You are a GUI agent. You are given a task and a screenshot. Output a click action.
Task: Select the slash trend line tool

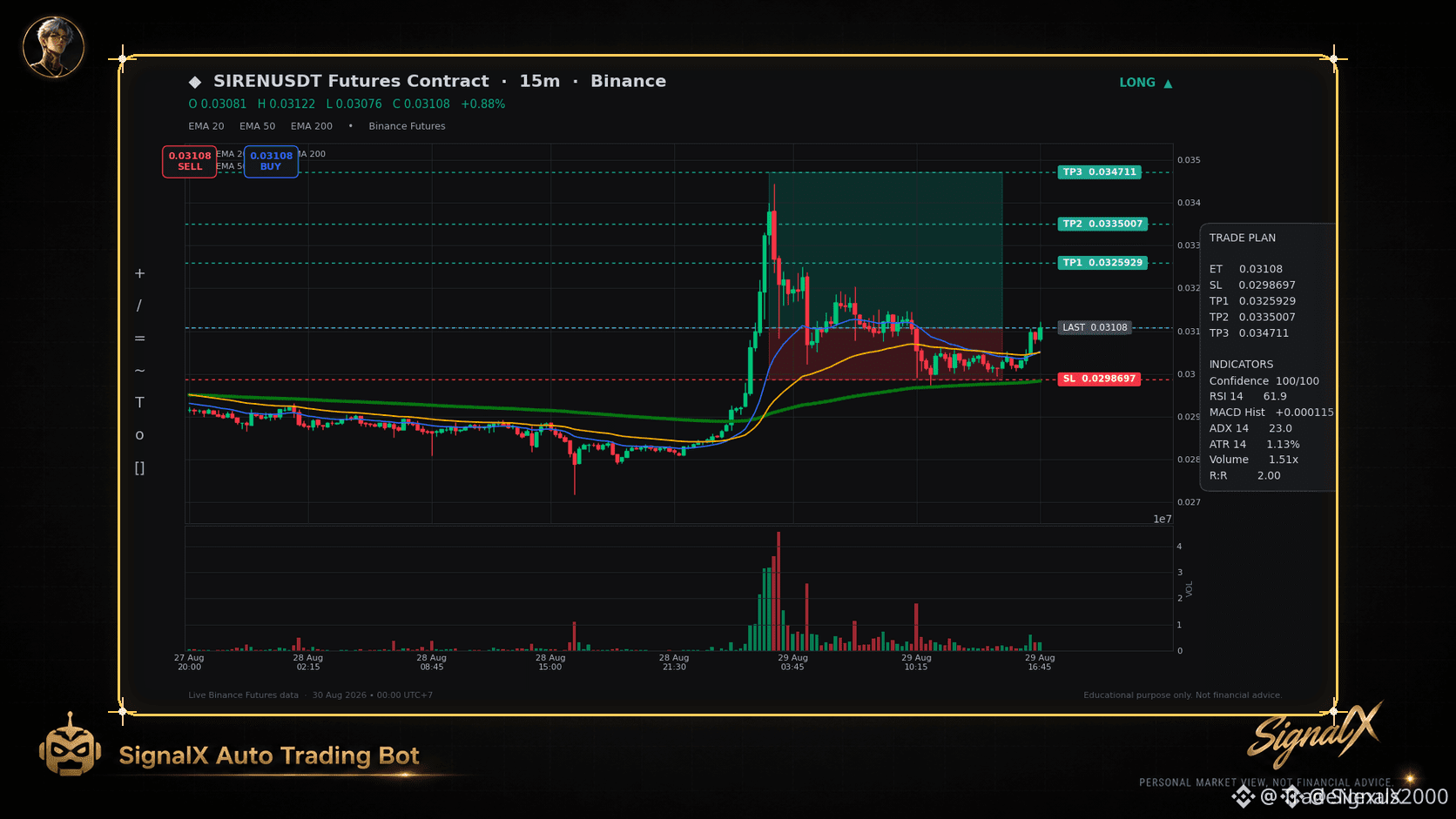[139, 305]
